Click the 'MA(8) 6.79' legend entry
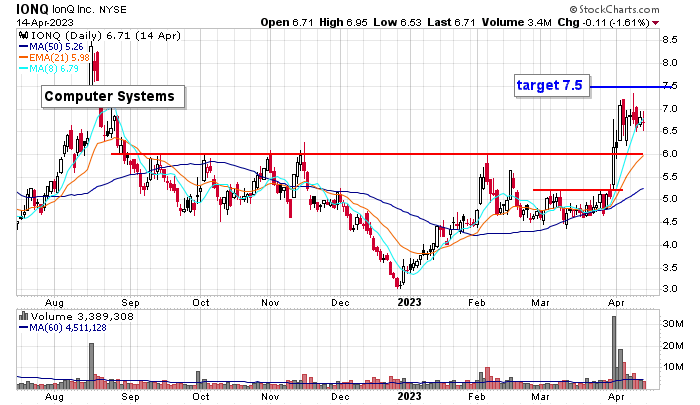The height and width of the screenshot is (405, 700). pyautogui.click(x=54, y=69)
